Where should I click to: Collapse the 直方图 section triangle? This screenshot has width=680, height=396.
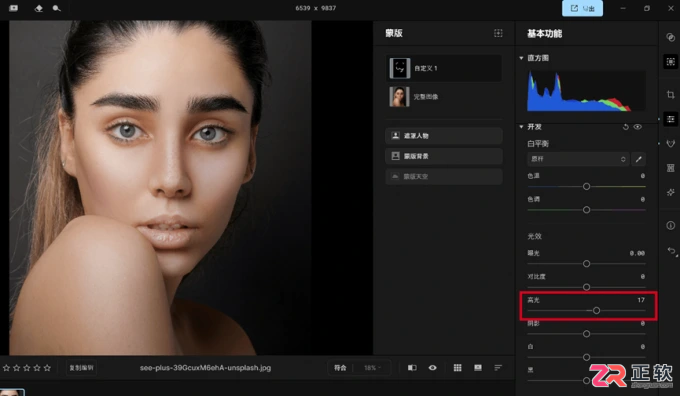521,58
